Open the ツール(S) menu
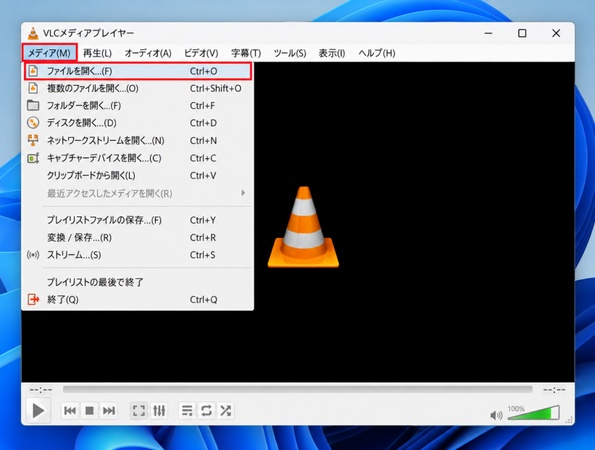The height and width of the screenshot is (450, 595). tap(290, 53)
